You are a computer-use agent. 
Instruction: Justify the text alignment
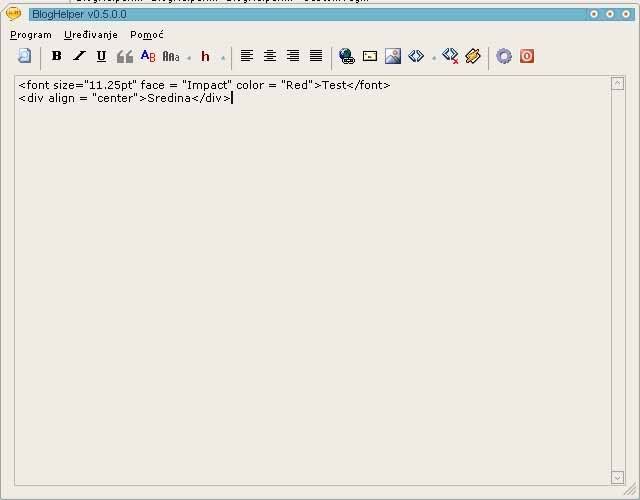tap(316, 56)
